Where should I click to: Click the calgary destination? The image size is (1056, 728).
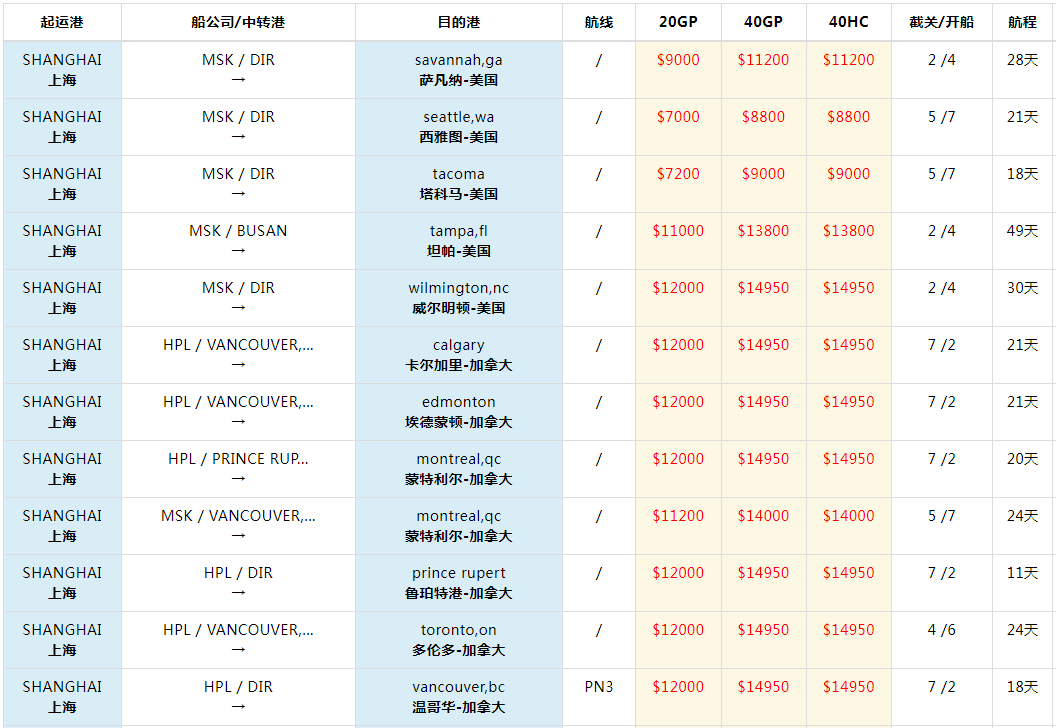[x=458, y=345]
